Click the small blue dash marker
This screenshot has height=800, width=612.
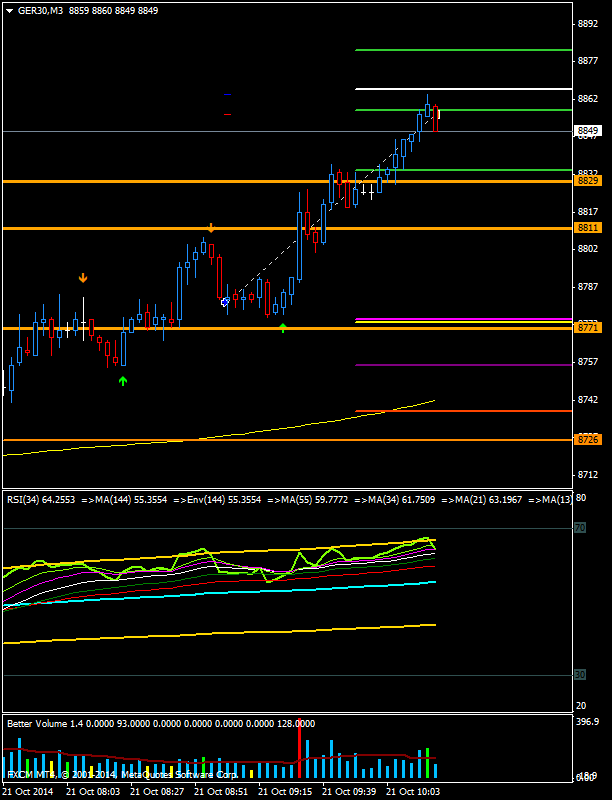click(228, 94)
